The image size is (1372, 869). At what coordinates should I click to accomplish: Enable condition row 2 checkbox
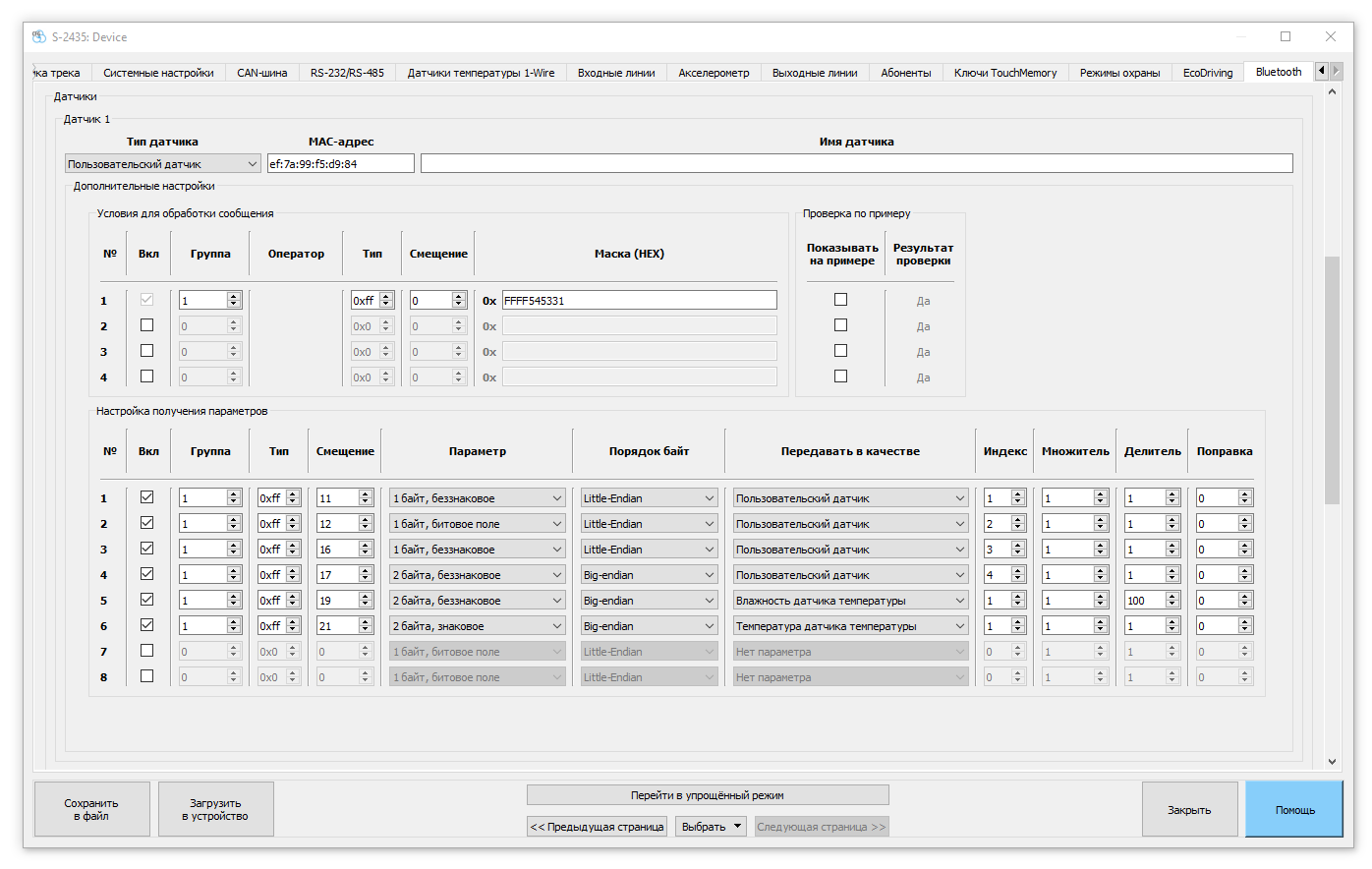point(146,325)
